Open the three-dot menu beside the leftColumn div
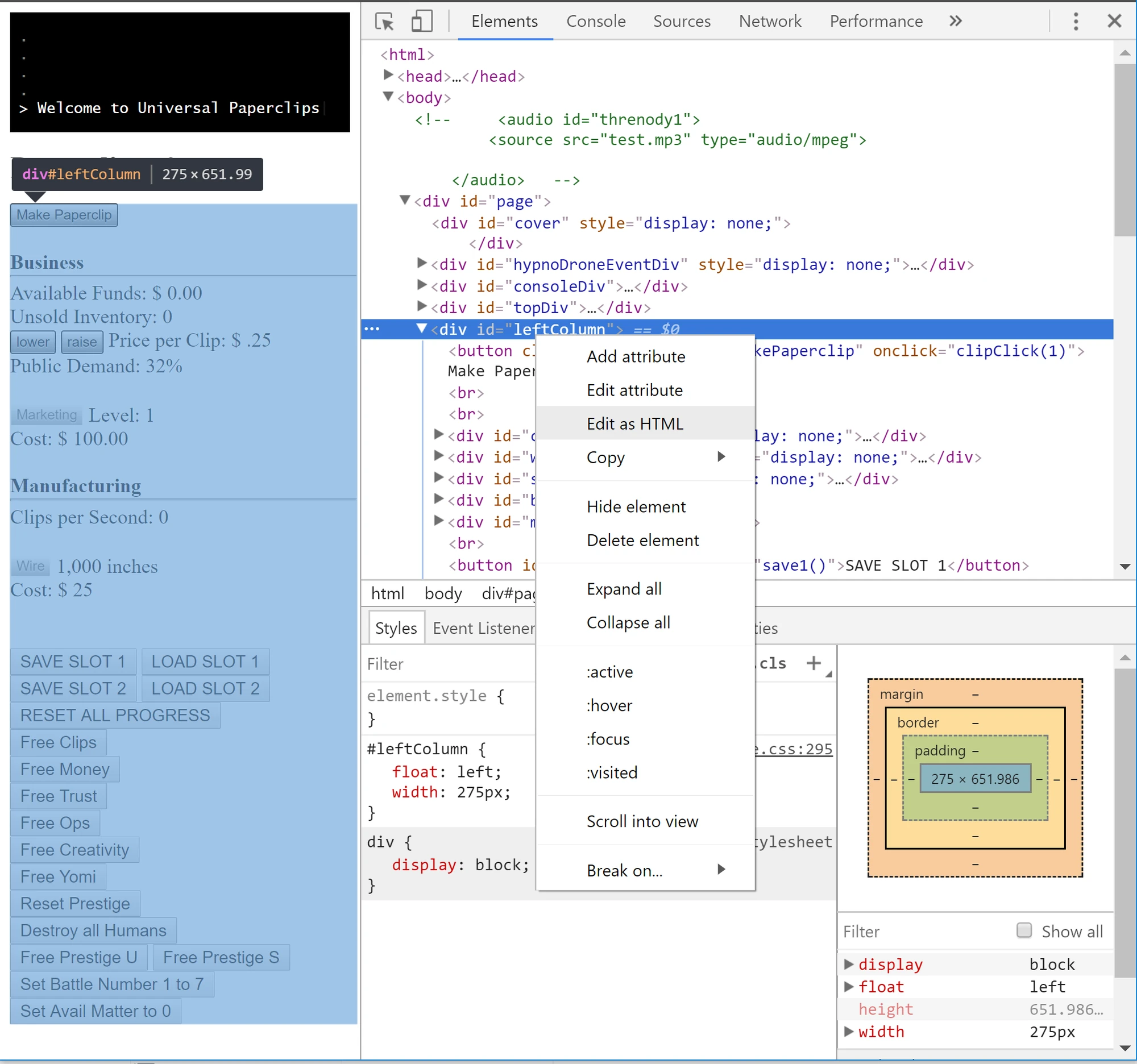Screen dimensions: 1137x1064 click(372, 329)
